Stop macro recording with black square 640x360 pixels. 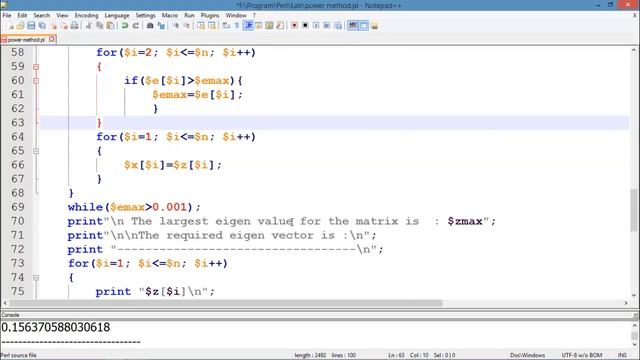[305, 26]
